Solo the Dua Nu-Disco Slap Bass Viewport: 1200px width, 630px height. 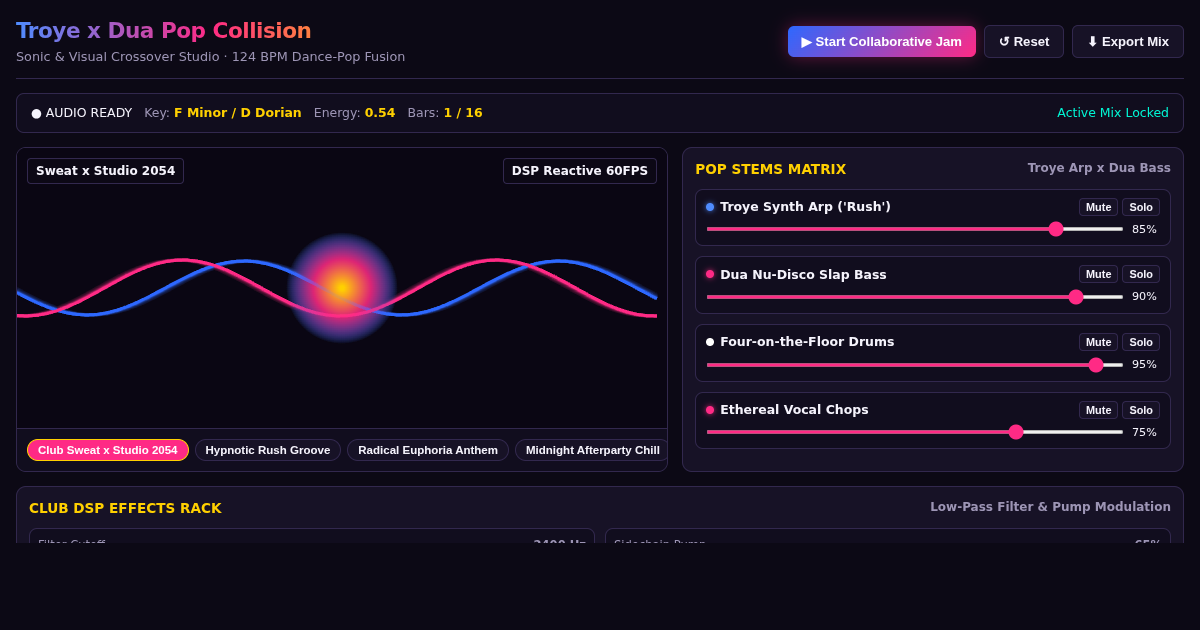[x=1141, y=274]
